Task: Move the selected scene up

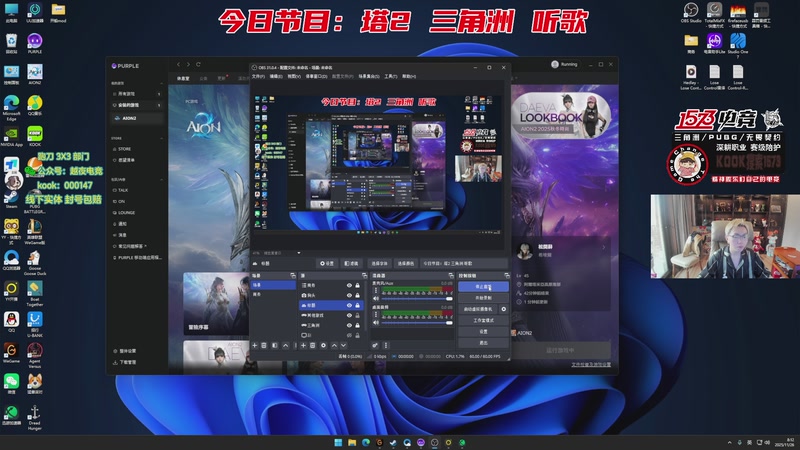Action: point(285,345)
